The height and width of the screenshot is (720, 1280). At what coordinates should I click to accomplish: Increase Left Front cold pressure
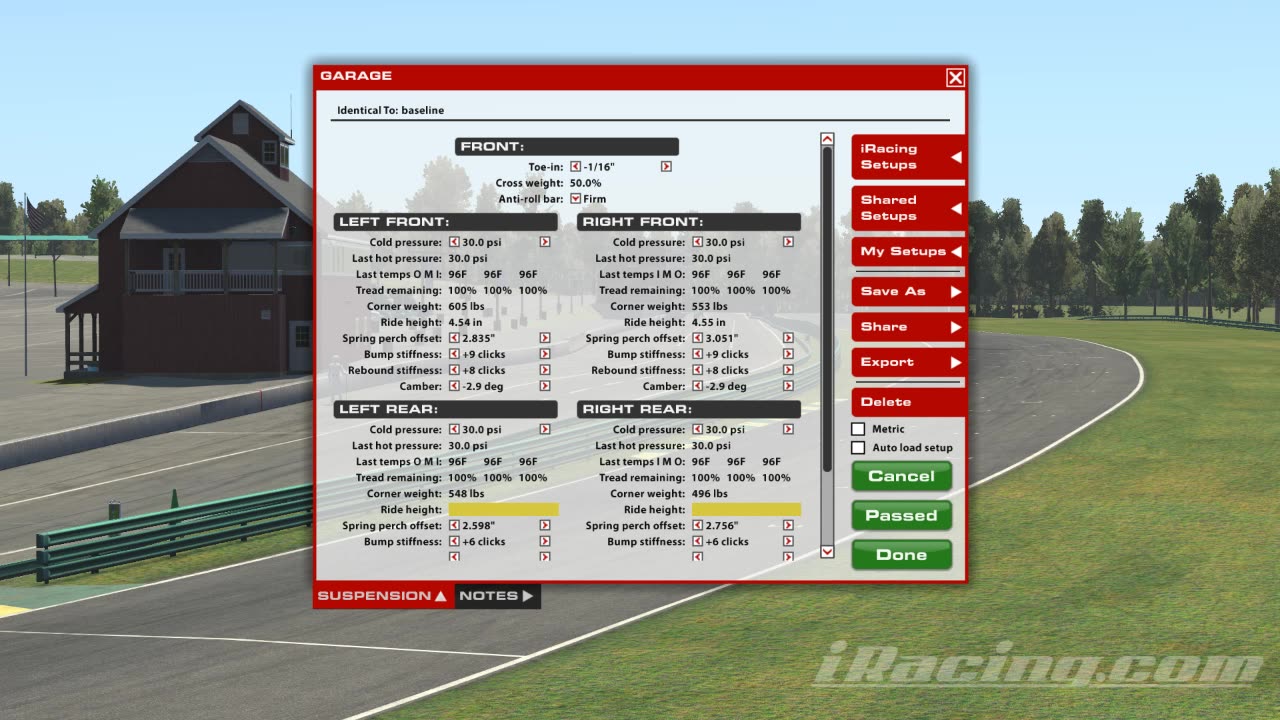[545, 242]
